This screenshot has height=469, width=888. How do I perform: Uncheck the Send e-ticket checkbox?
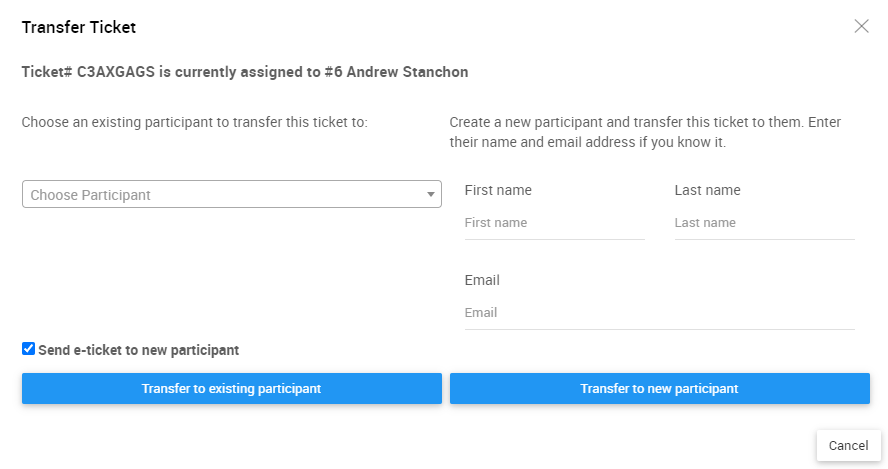28,349
